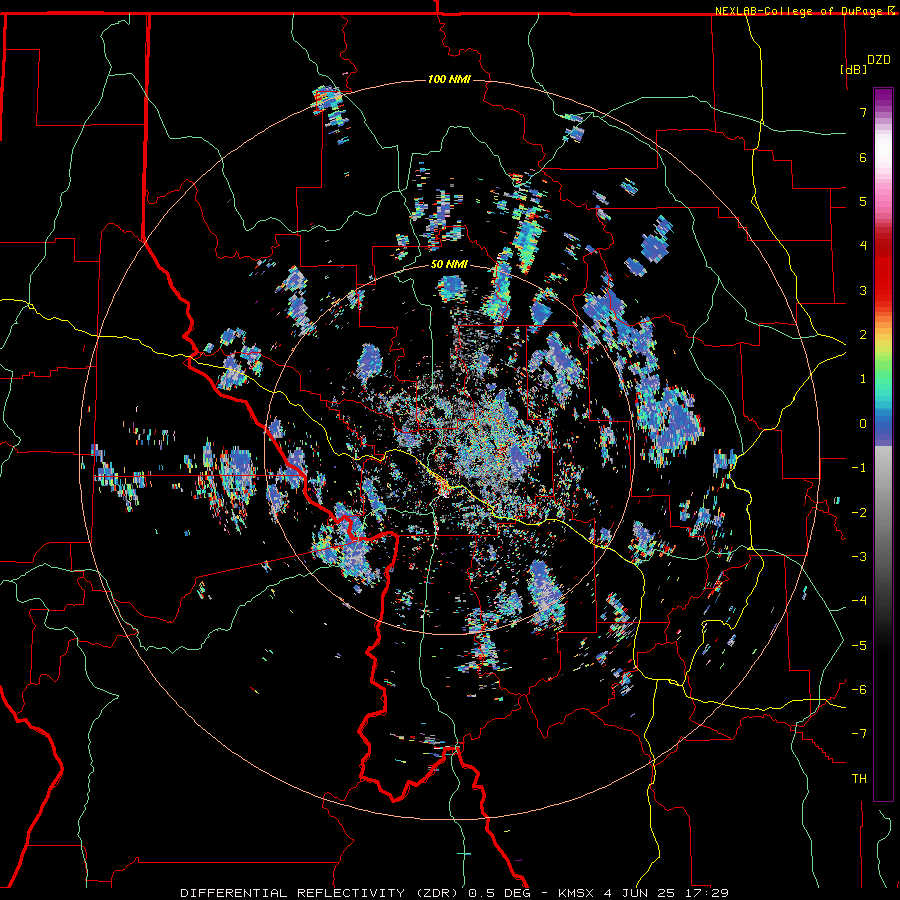
Task: Click the 4 value on the legend
Action: [863, 245]
